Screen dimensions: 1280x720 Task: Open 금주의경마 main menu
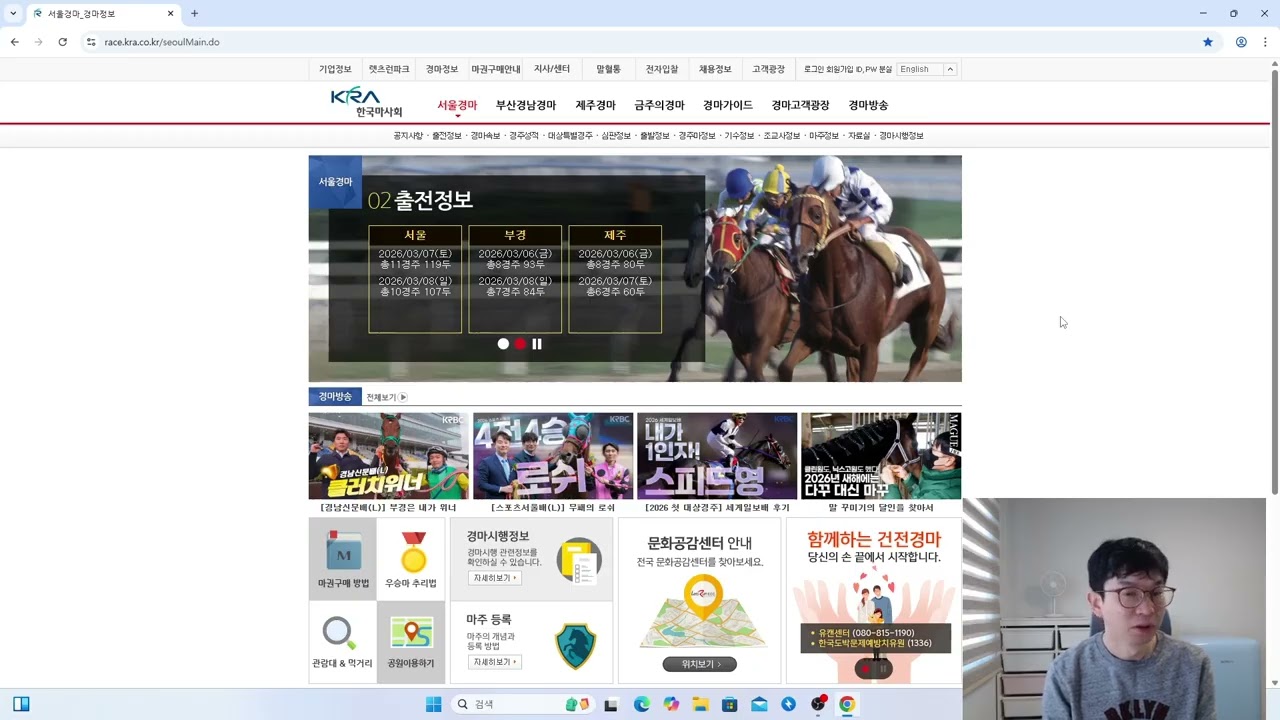[659, 105]
